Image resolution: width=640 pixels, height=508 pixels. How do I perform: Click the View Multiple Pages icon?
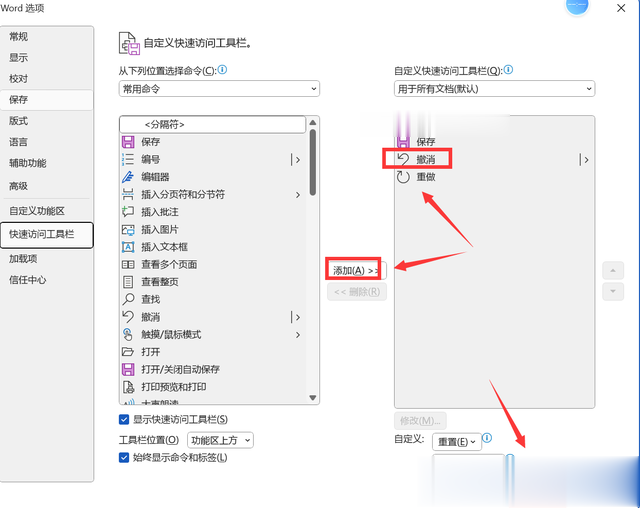(128, 264)
